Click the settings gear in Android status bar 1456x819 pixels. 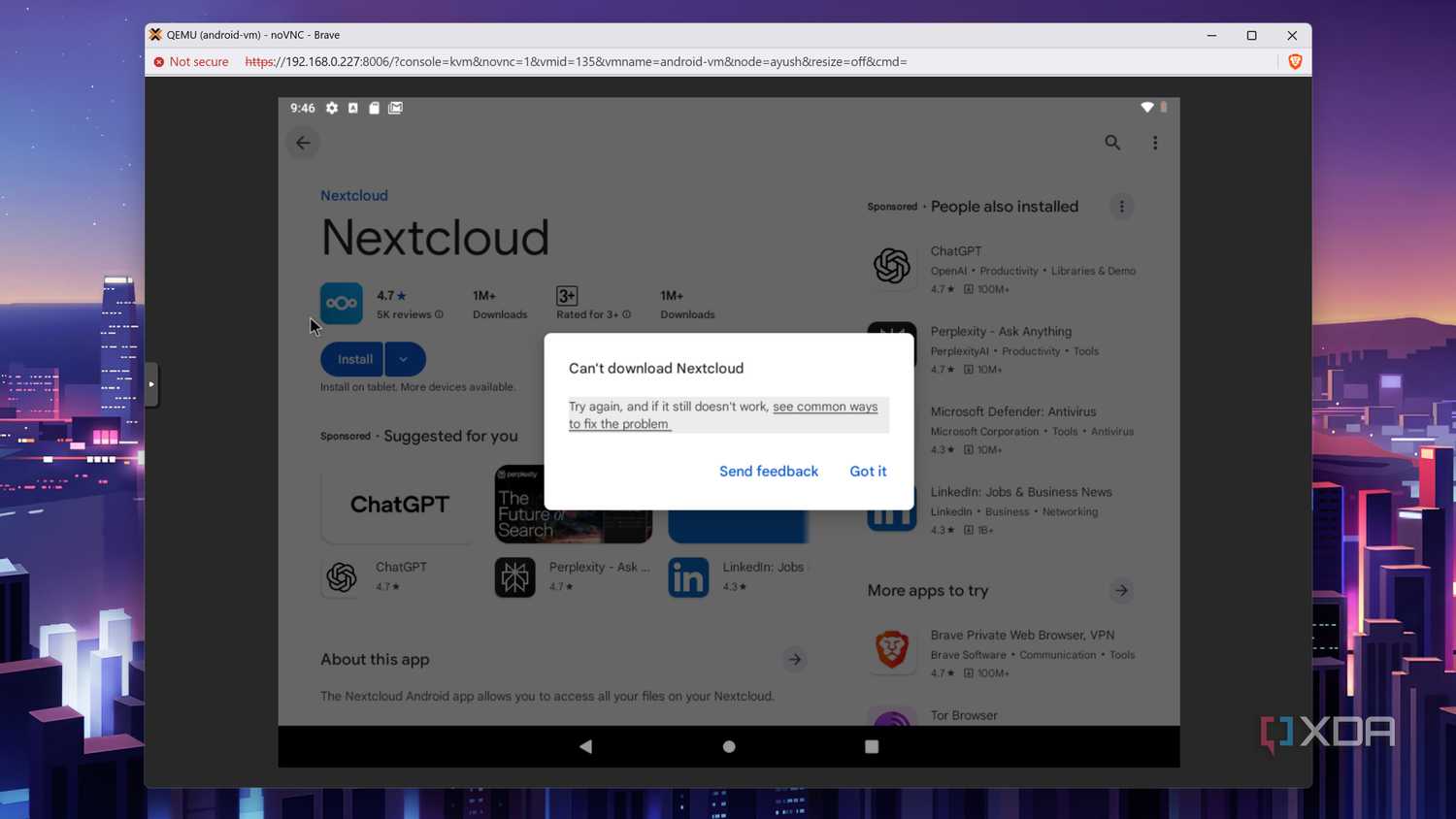click(332, 108)
